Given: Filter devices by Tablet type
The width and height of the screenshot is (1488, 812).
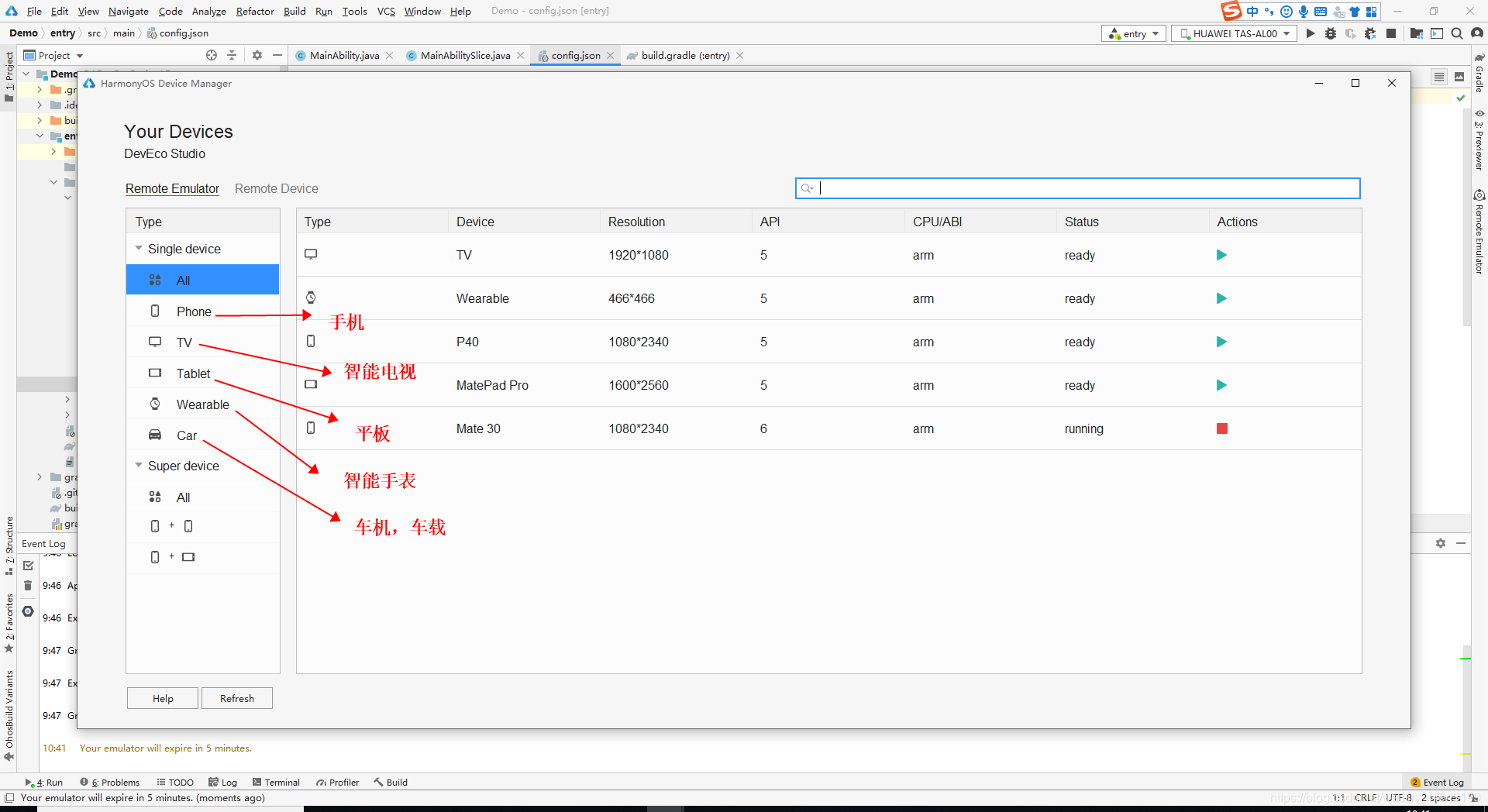Looking at the screenshot, I should pos(202,373).
